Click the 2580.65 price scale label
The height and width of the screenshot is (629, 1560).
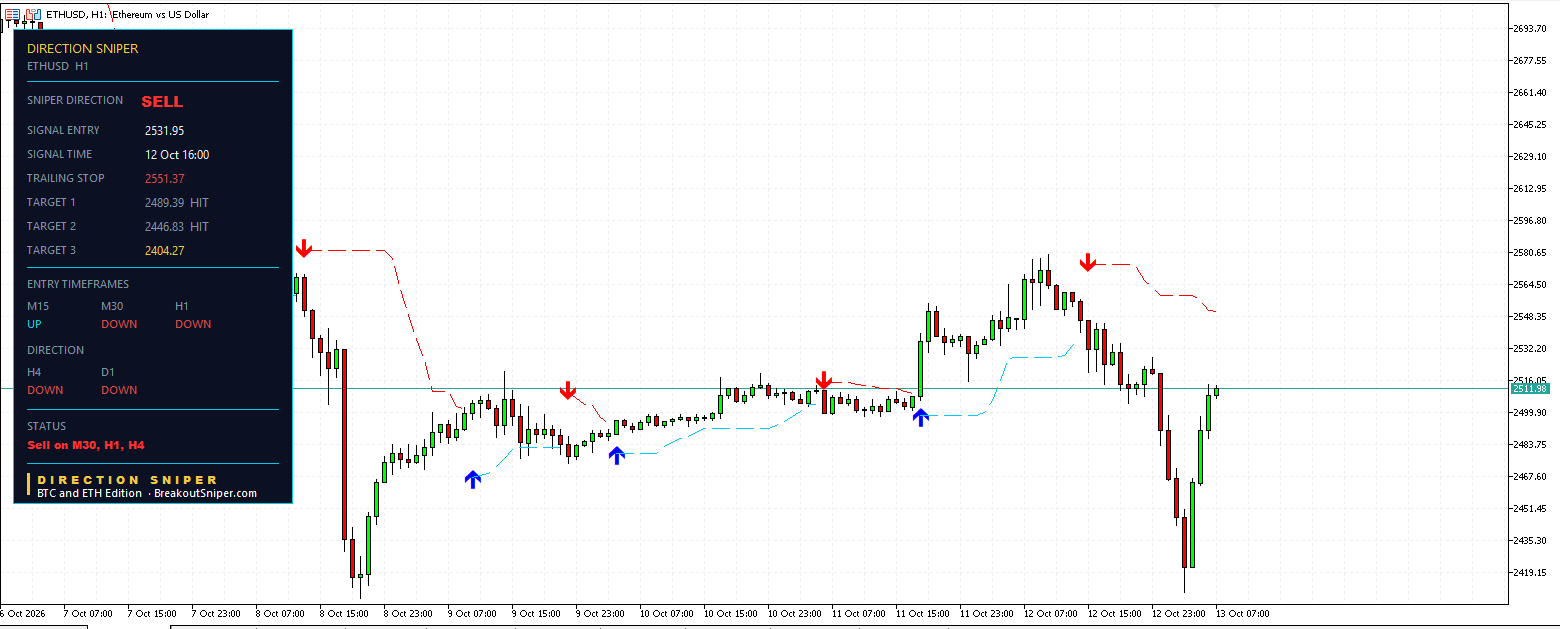point(1531,252)
